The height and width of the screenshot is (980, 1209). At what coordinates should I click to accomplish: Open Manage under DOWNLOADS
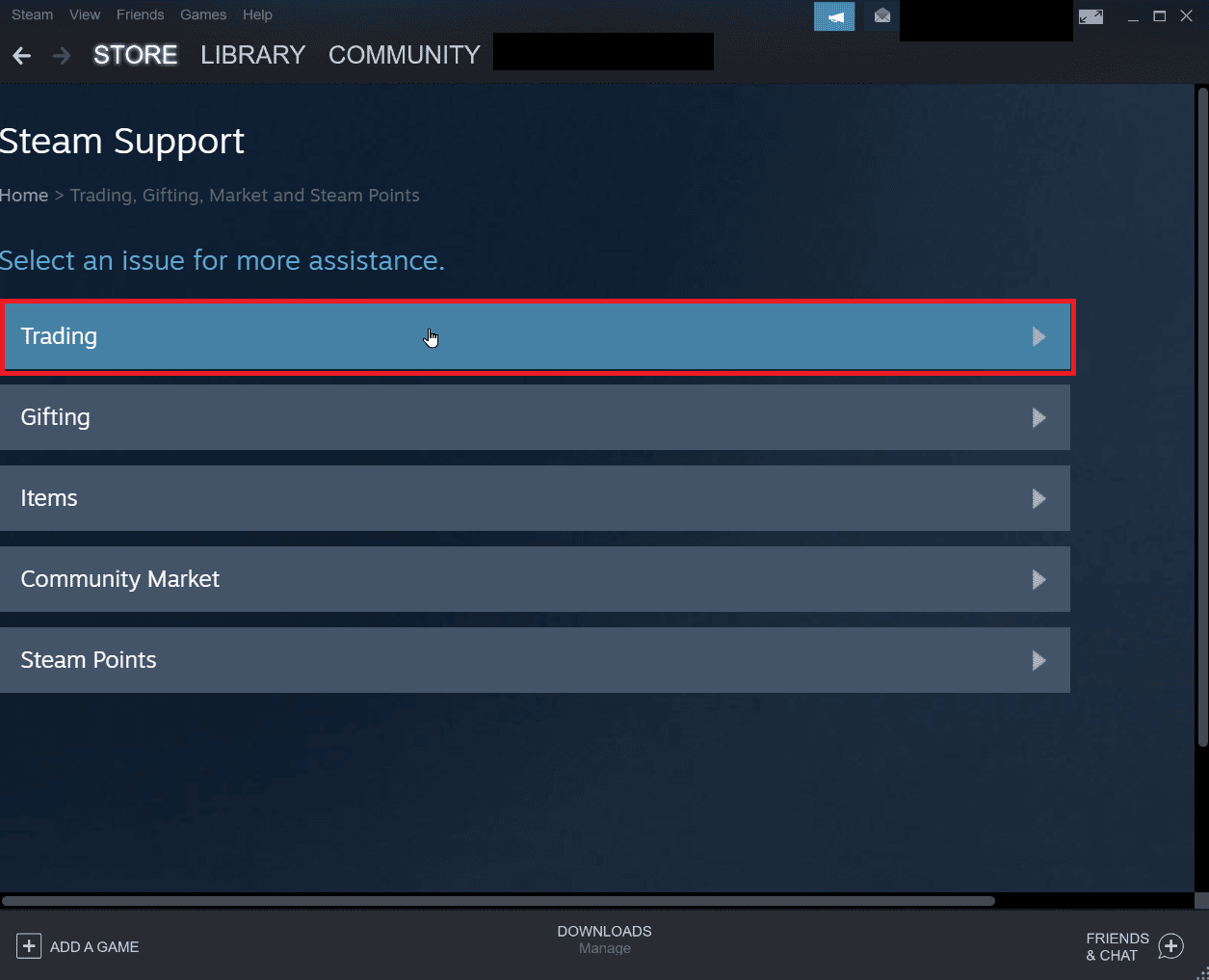[x=604, y=948]
